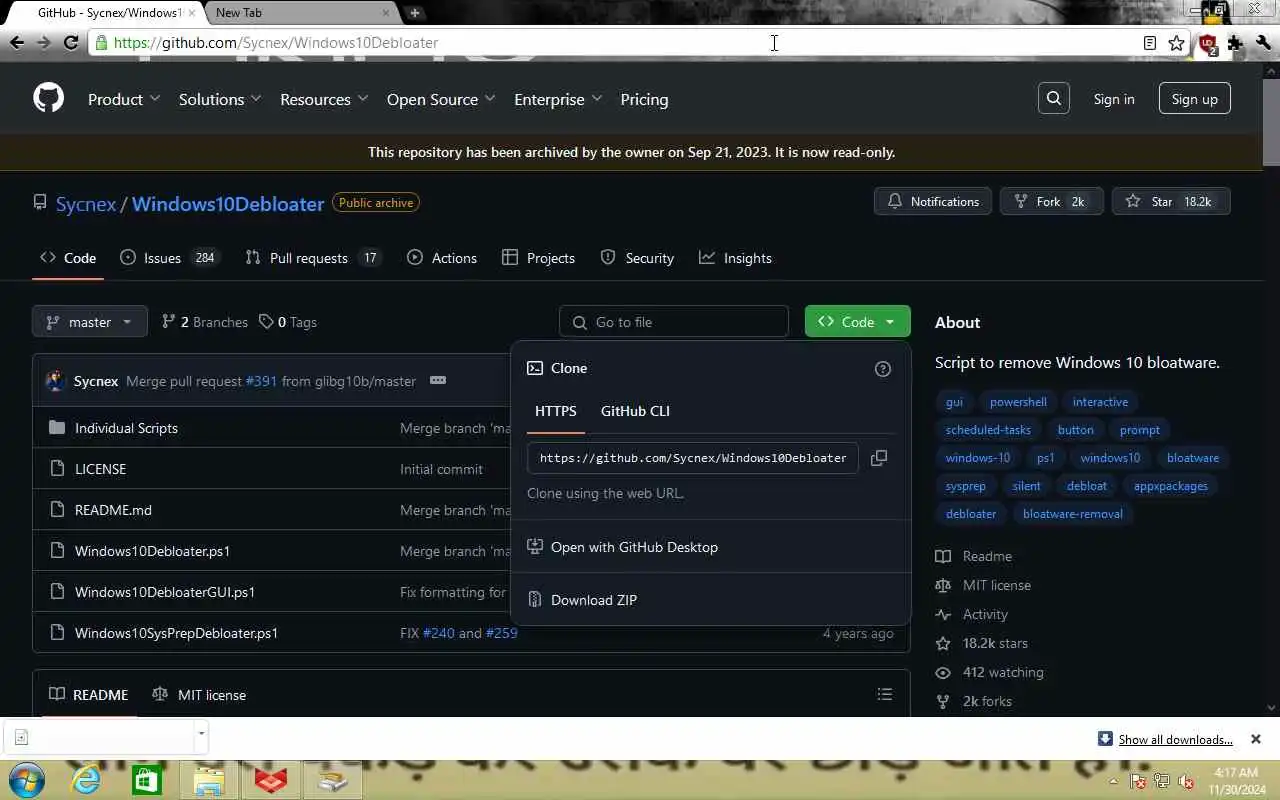Click Download ZIP
The height and width of the screenshot is (800, 1280).
tap(593, 600)
